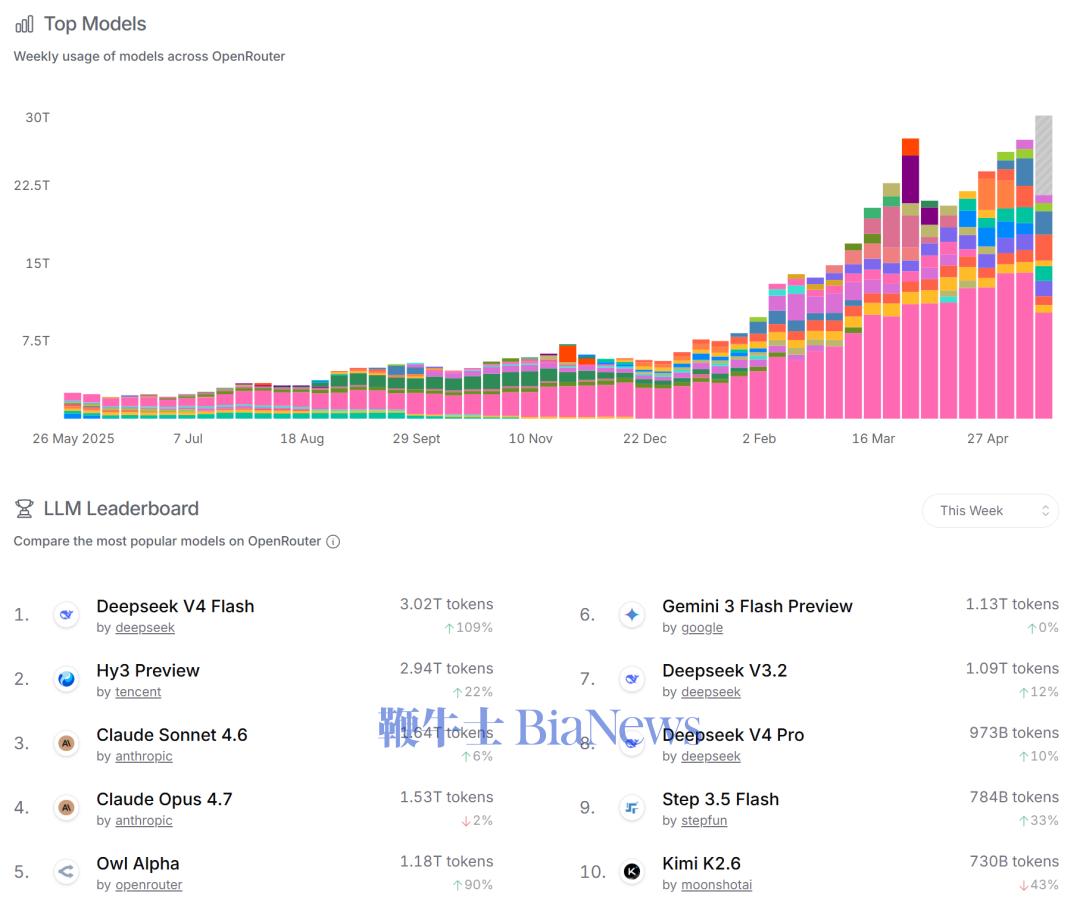
Task: Click the purple segment of the tallest March bar
Action: tap(910, 179)
